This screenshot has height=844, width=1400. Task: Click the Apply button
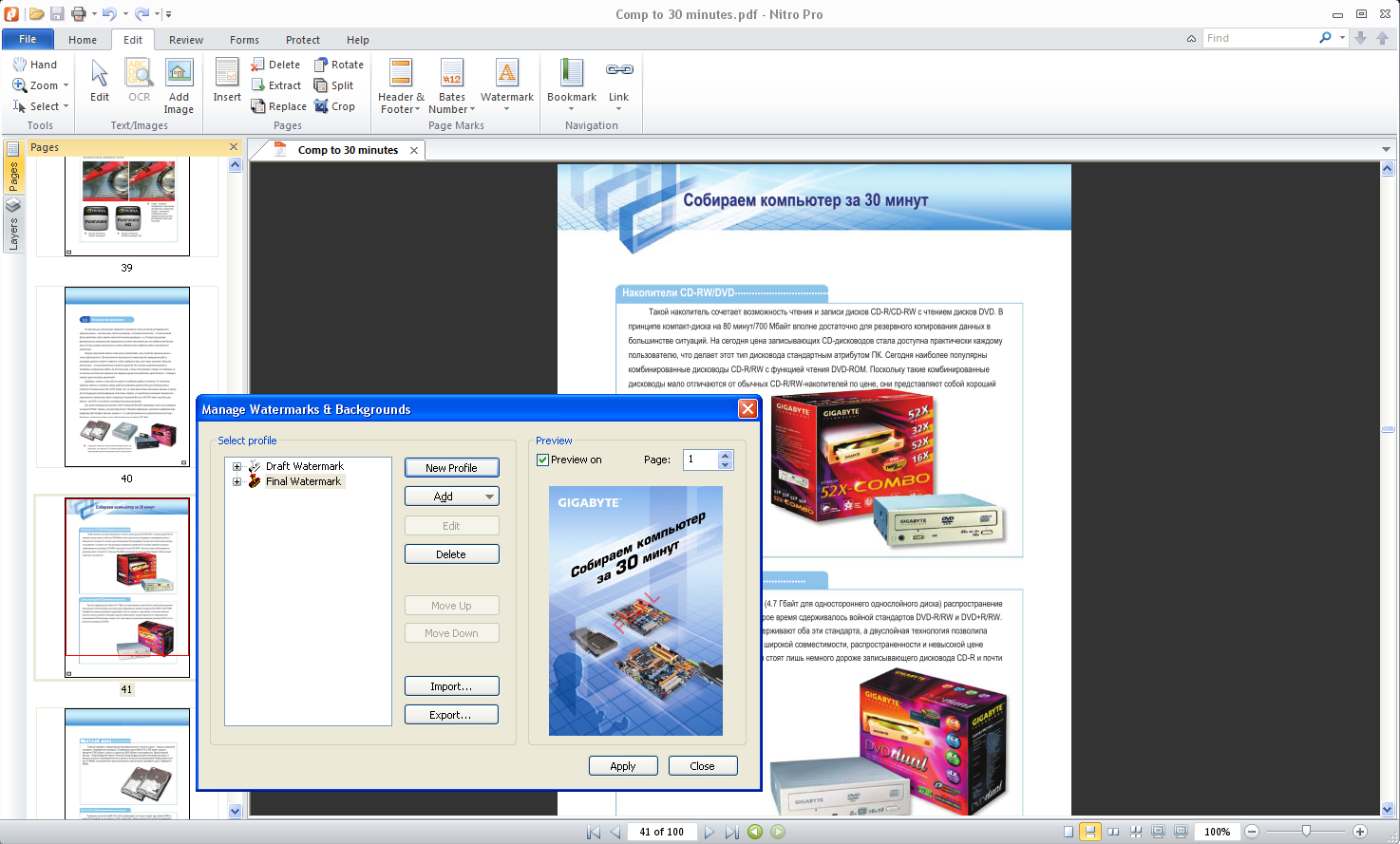click(x=623, y=765)
